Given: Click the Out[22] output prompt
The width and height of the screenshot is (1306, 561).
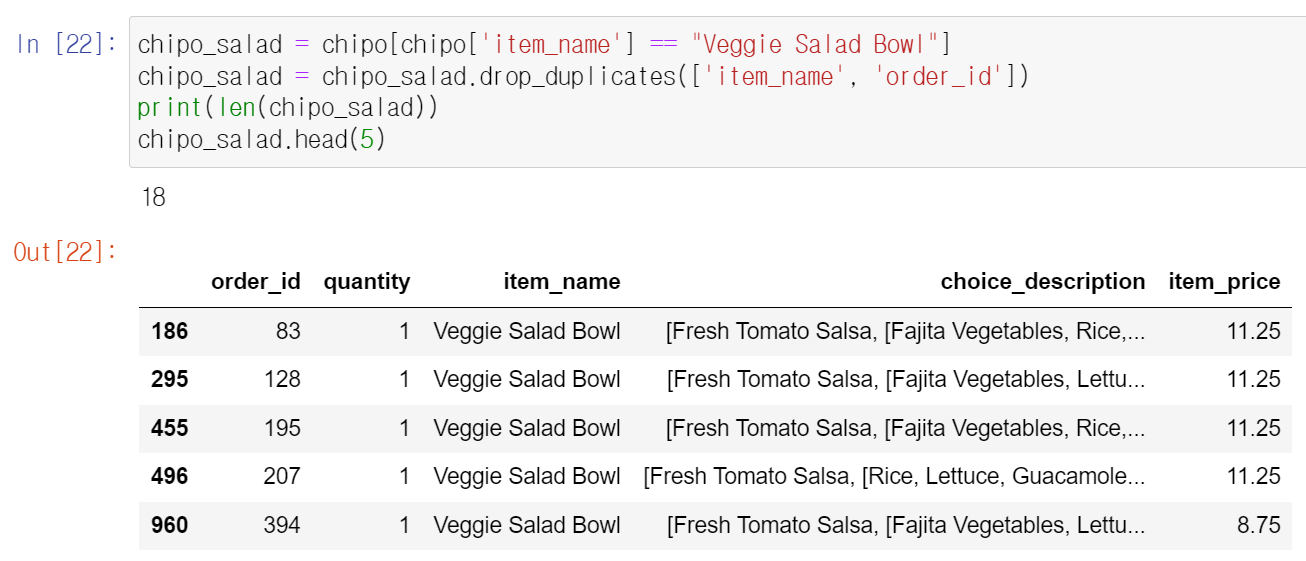Looking at the screenshot, I should click(66, 252).
